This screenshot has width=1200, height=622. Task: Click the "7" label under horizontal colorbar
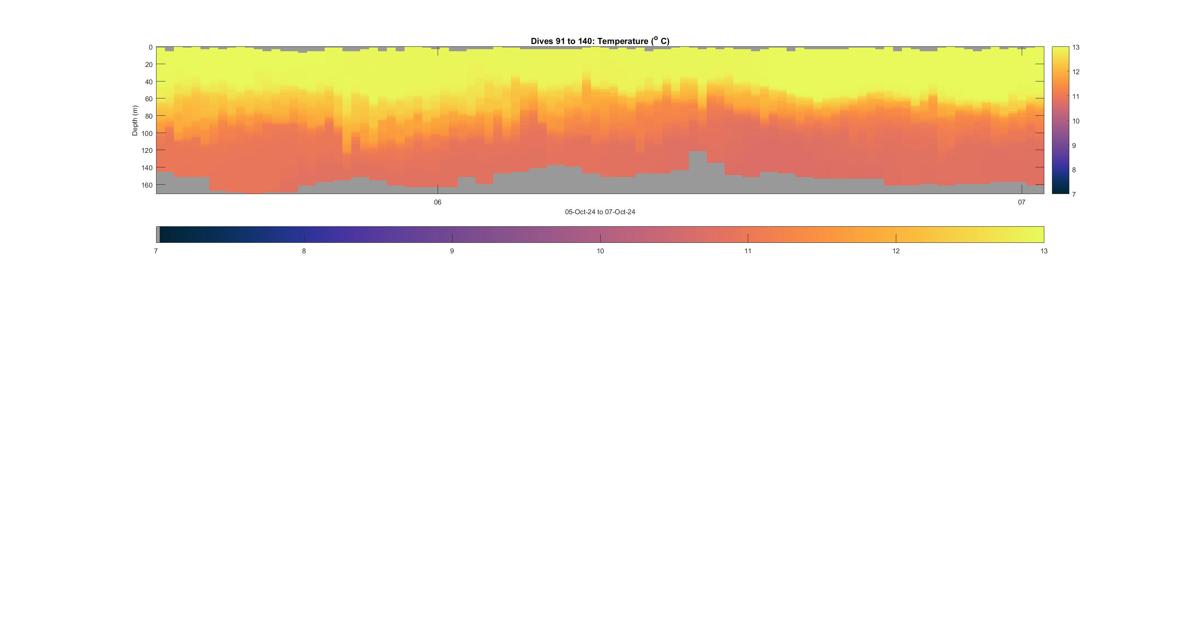[x=156, y=251]
